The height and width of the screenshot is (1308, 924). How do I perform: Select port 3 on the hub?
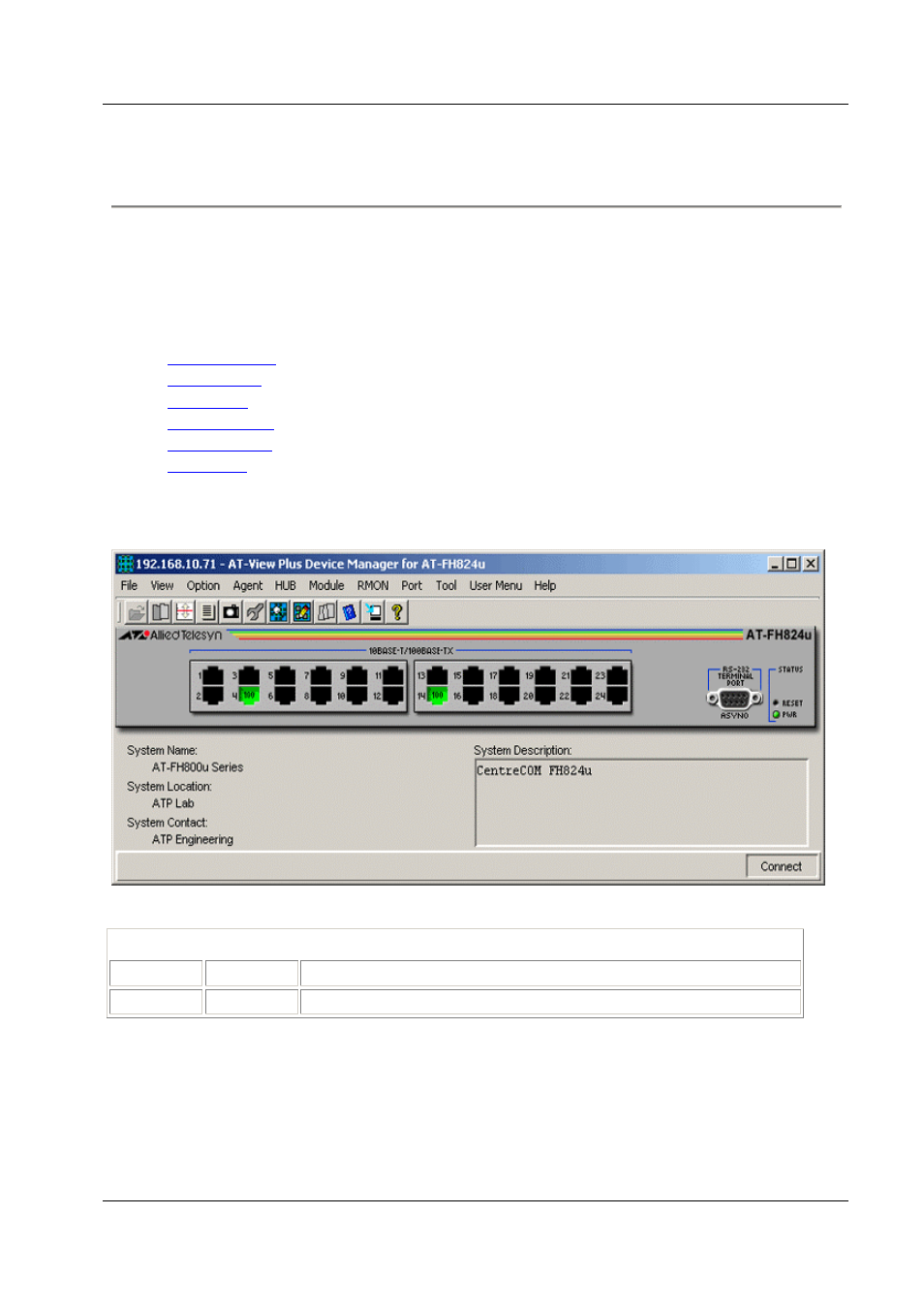click(x=249, y=675)
